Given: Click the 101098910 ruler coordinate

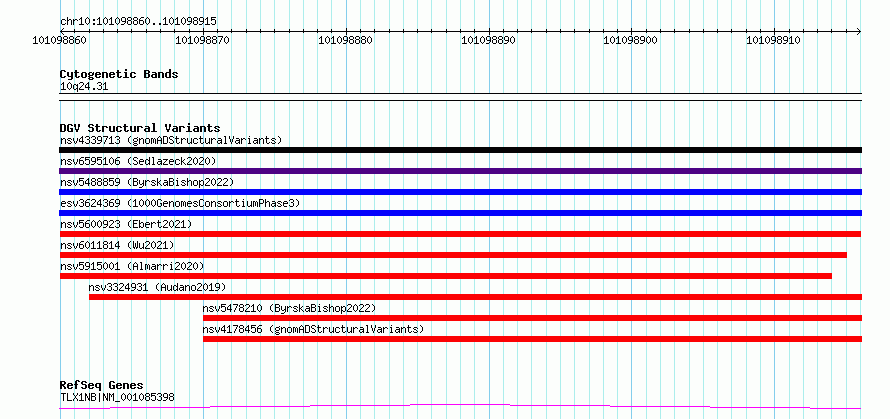Looking at the screenshot, I should 774,41.
